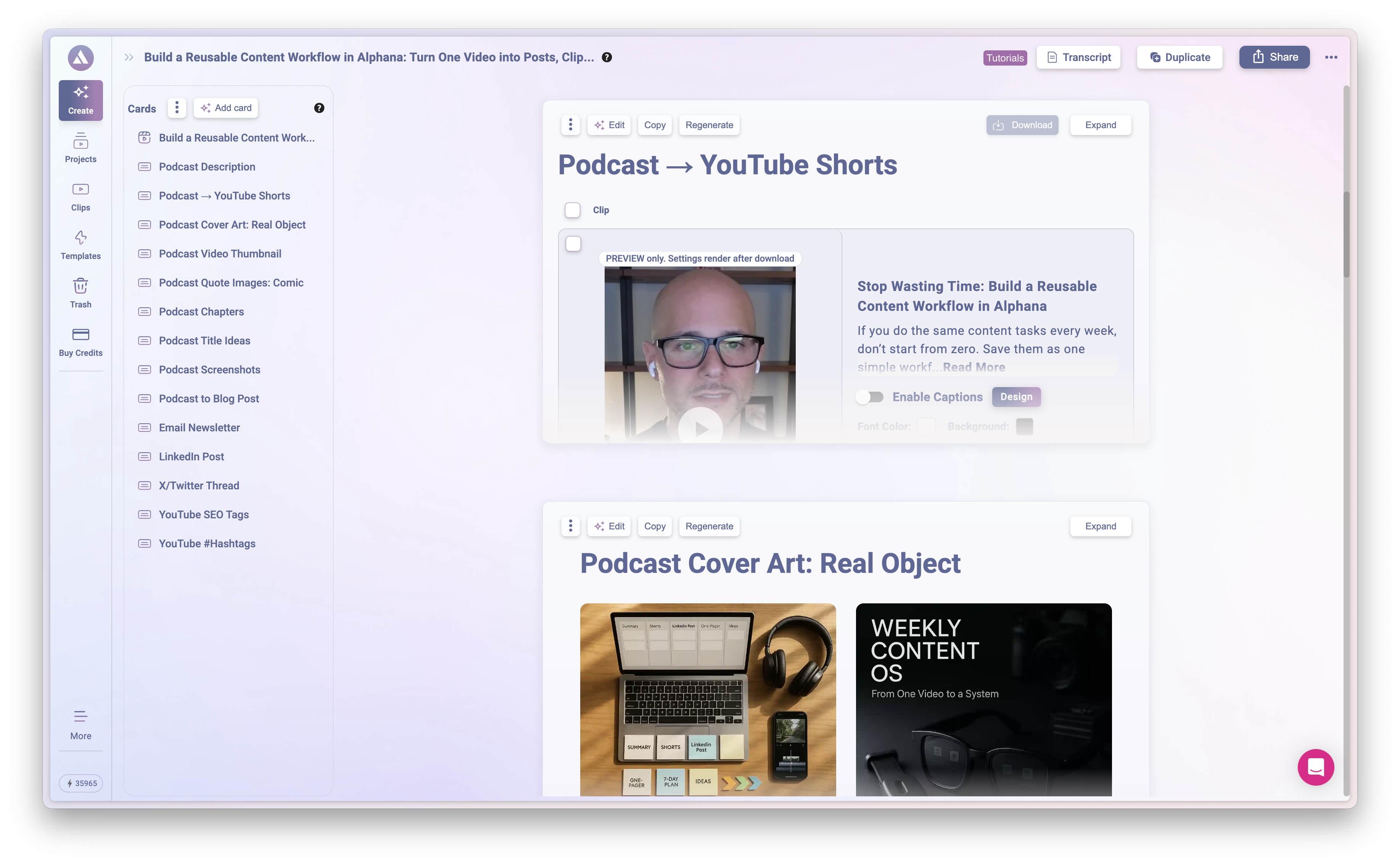Click the help icon next to the project title
Screen dimensions: 1400x865
click(x=607, y=57)
